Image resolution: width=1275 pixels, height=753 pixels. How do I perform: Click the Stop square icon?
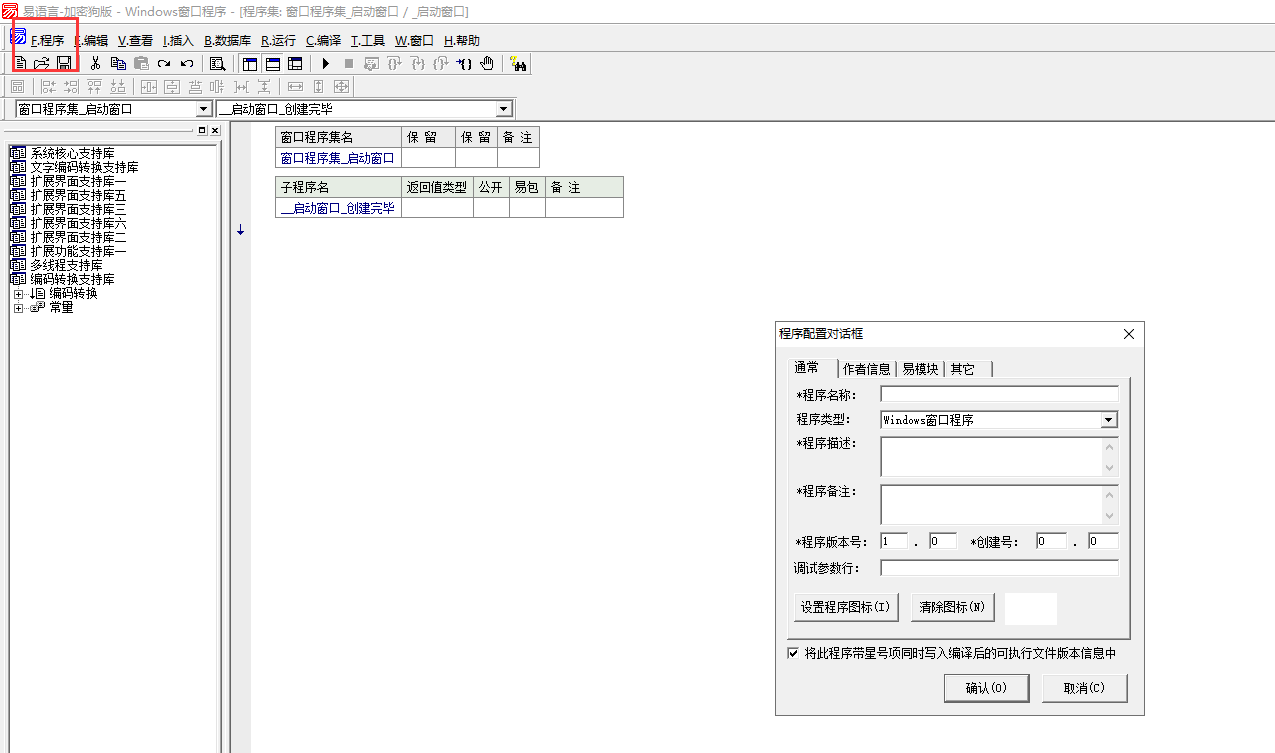[x=348, y=63]
